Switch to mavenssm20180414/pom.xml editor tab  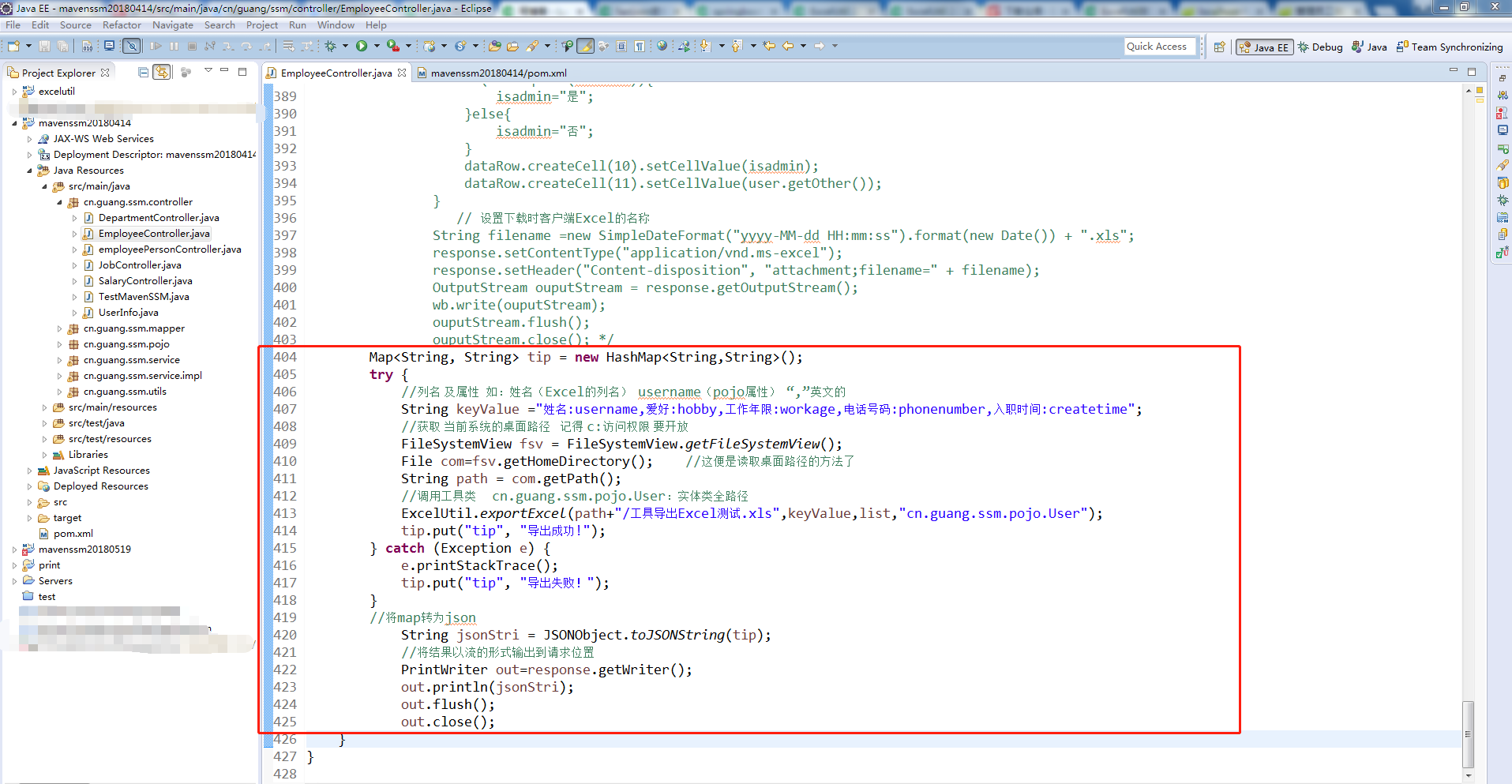pos(492,73)
